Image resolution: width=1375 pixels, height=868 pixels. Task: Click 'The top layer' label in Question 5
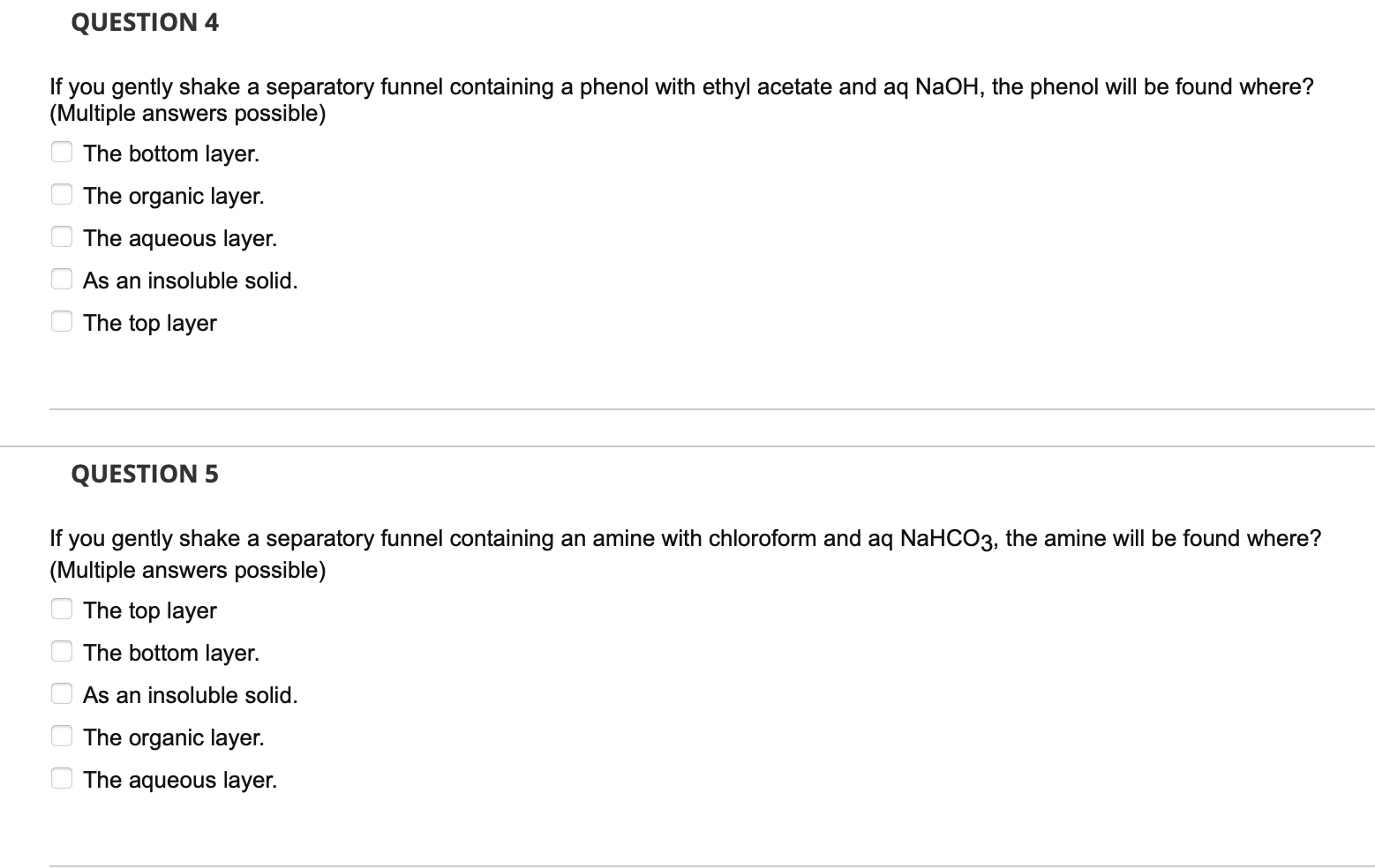click(x=149, y=610)
